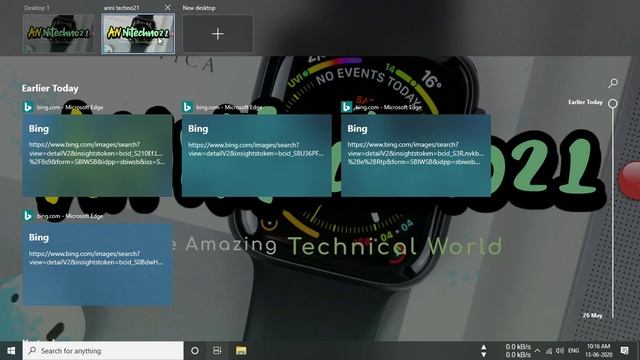Click ENG language indicator

point(573,351)
